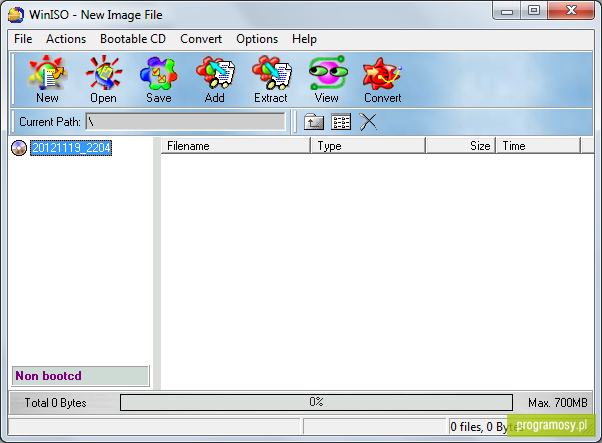Click the Current Path input field
602x443 pixels.
pos(185,122)
